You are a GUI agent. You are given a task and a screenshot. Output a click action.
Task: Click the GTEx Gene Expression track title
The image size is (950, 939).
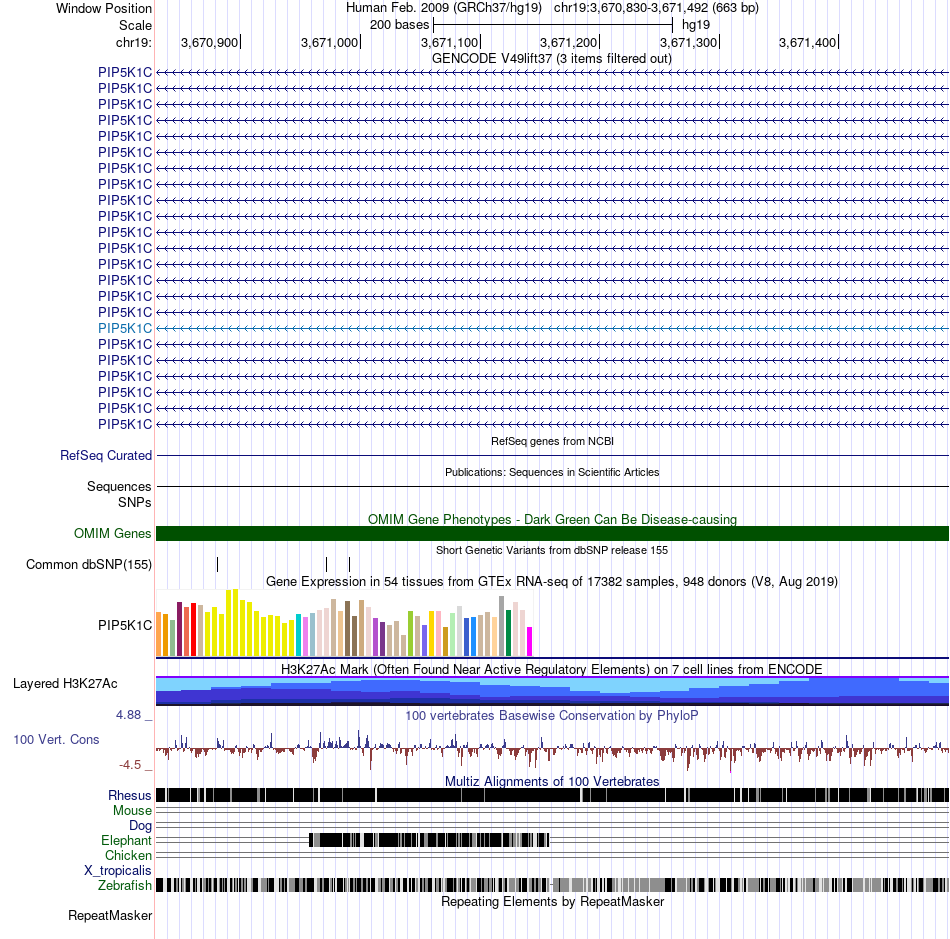[x=552, y=582]
